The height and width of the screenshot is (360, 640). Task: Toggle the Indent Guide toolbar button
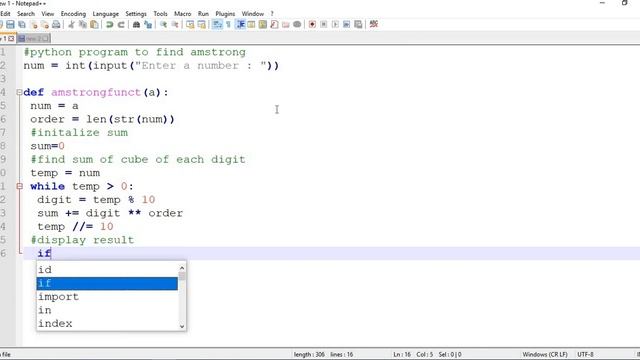[x=240, y=24]
